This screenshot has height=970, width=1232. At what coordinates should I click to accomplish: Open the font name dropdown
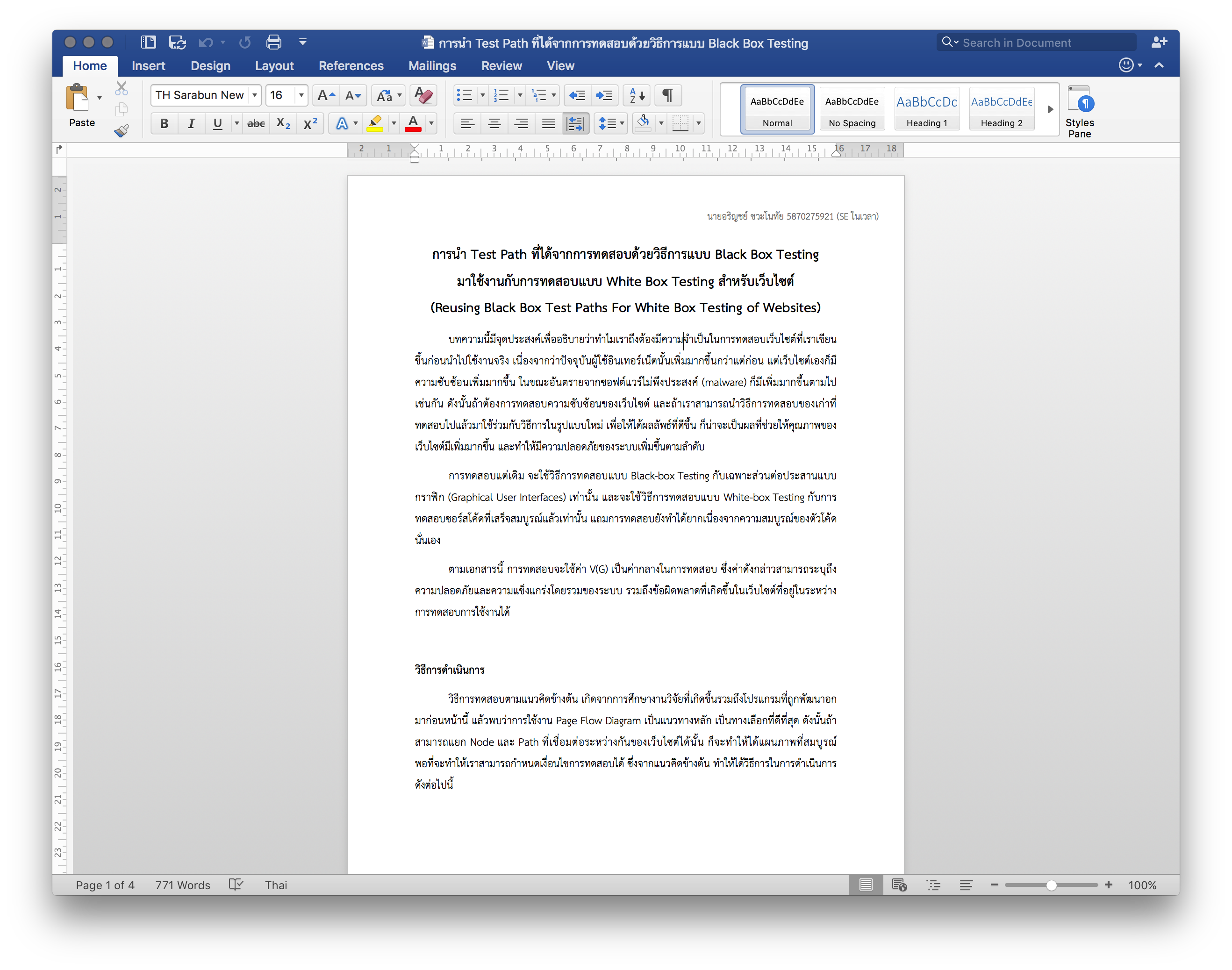click(x=254, y=95)
